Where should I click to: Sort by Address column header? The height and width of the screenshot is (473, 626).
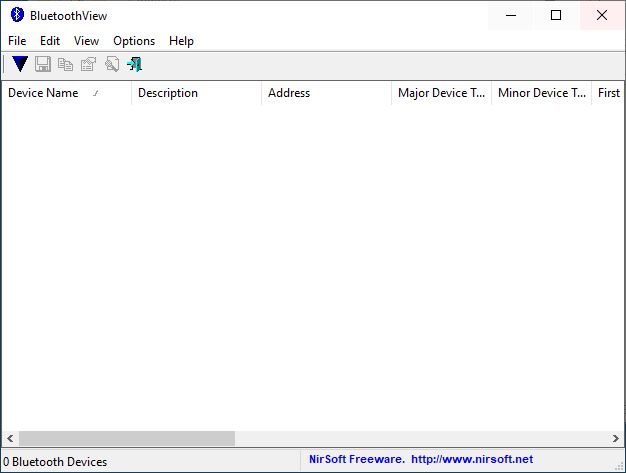tap(326, 93)
